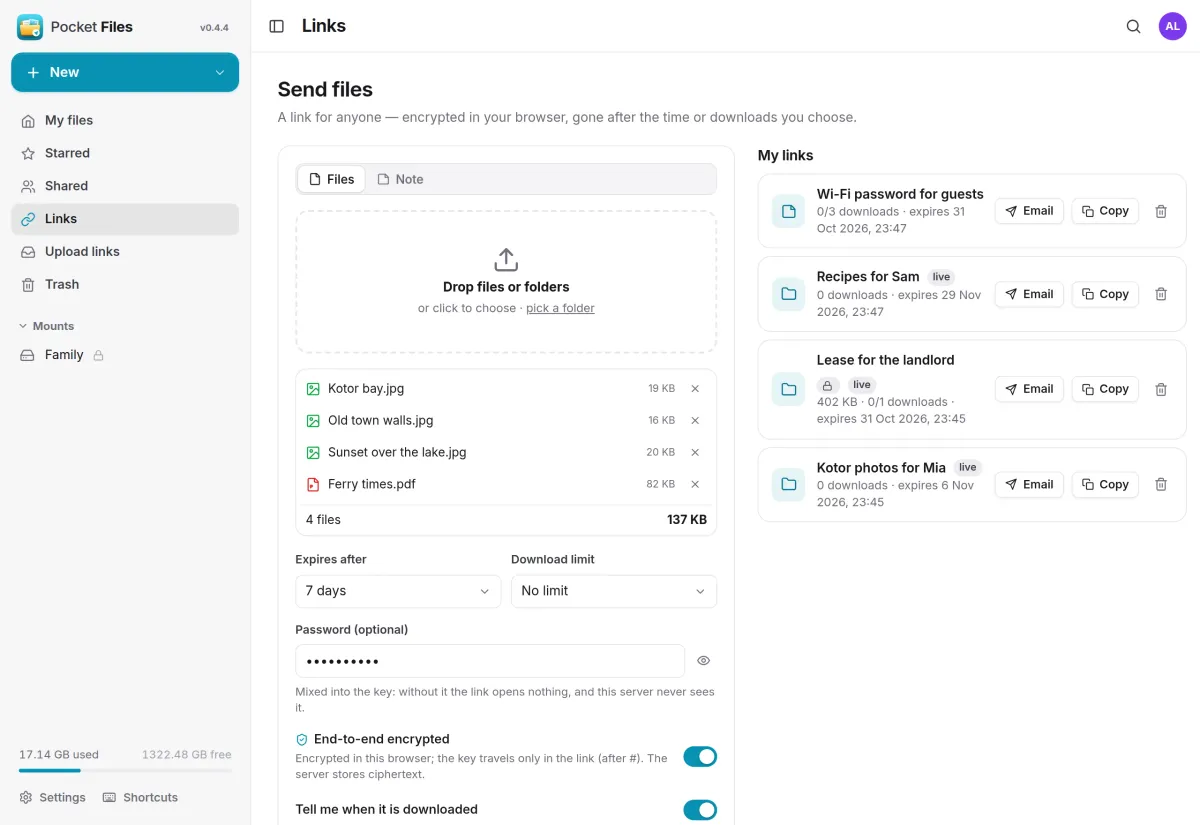The width and height of the screenshot is (1200, 825).
Task: Click the lock badge on Lease link
Action: 828,385
